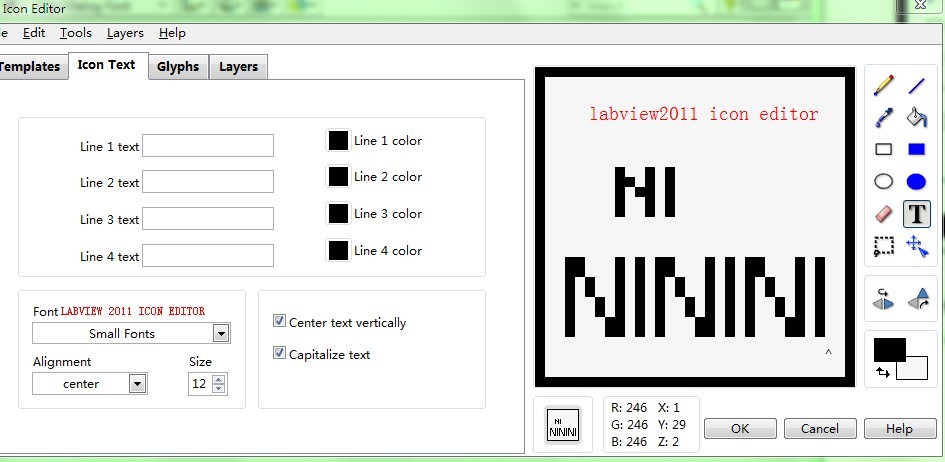
Task: Click the small NI icon preview thumbnail
Action: (562, 425)
